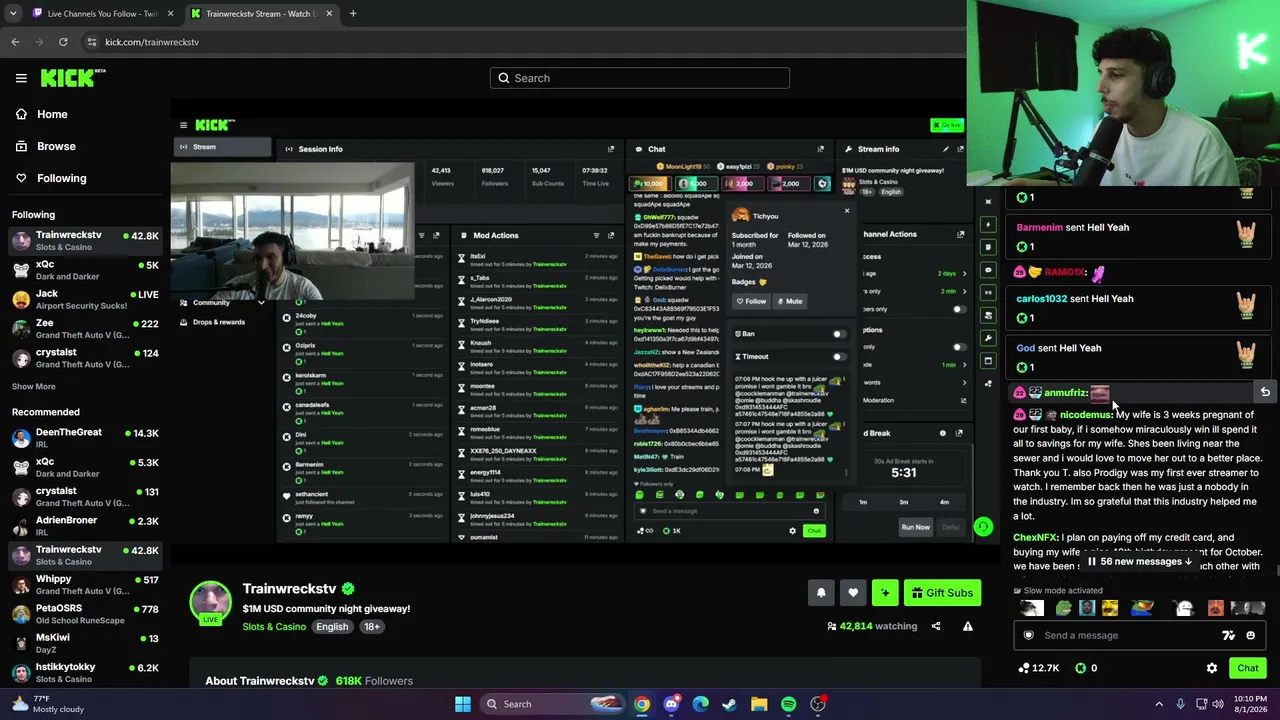The height and width of the screenshot is (720, 1280).
Task: Reload the browser page
Action: [63, 42]
